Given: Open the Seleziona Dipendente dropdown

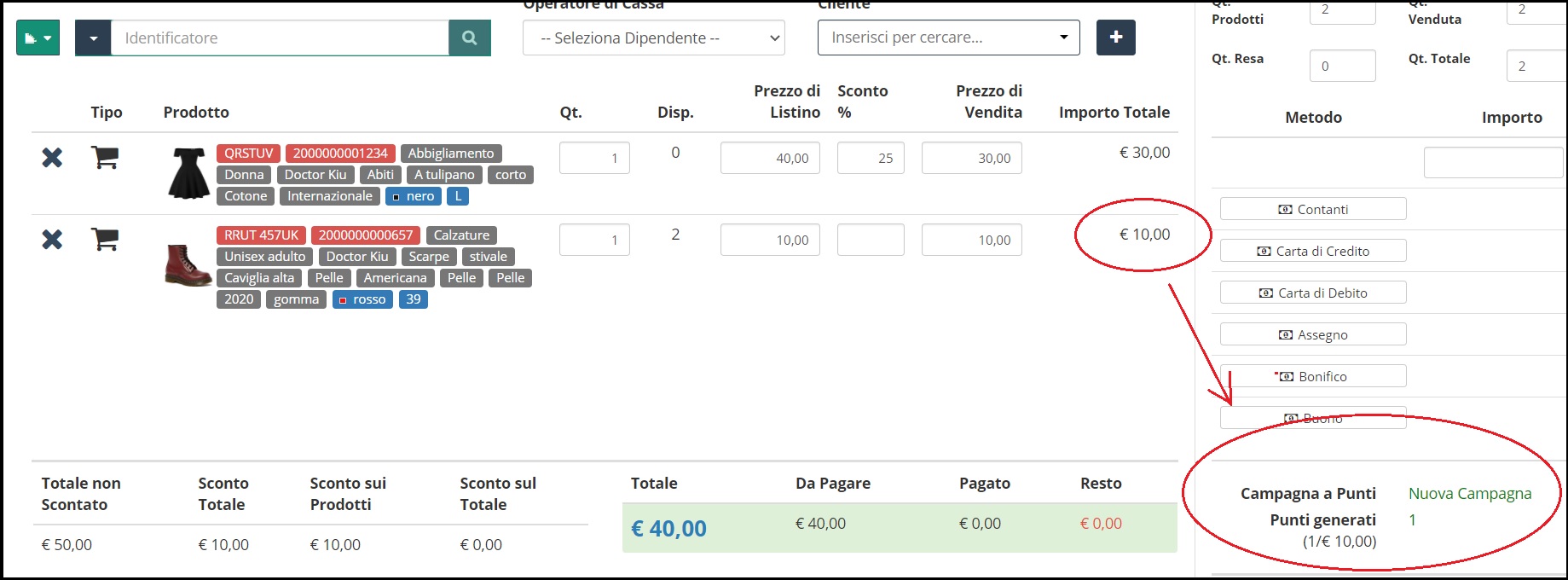Looking at the screenshot, I should 654,38.
